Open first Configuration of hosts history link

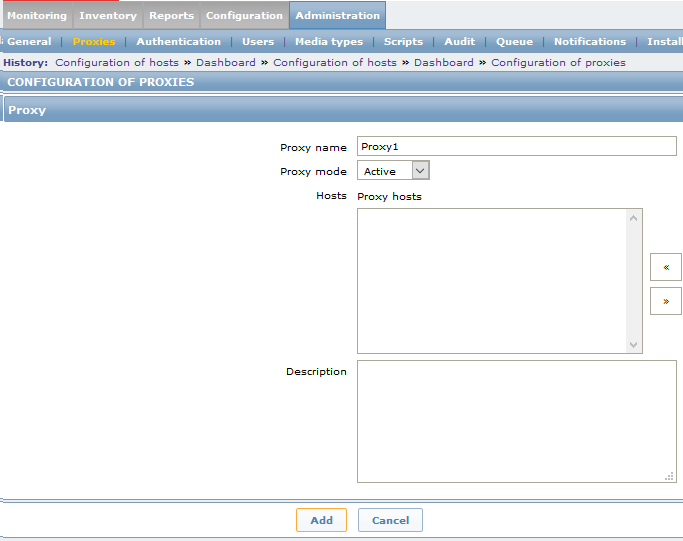point(117,62)
